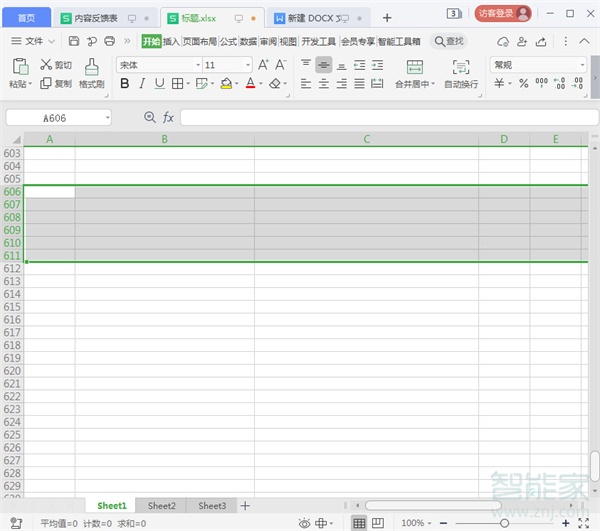The image size is (600, 531).
Task: Click the insert function fx icon
Action: [x=168, y=117]
